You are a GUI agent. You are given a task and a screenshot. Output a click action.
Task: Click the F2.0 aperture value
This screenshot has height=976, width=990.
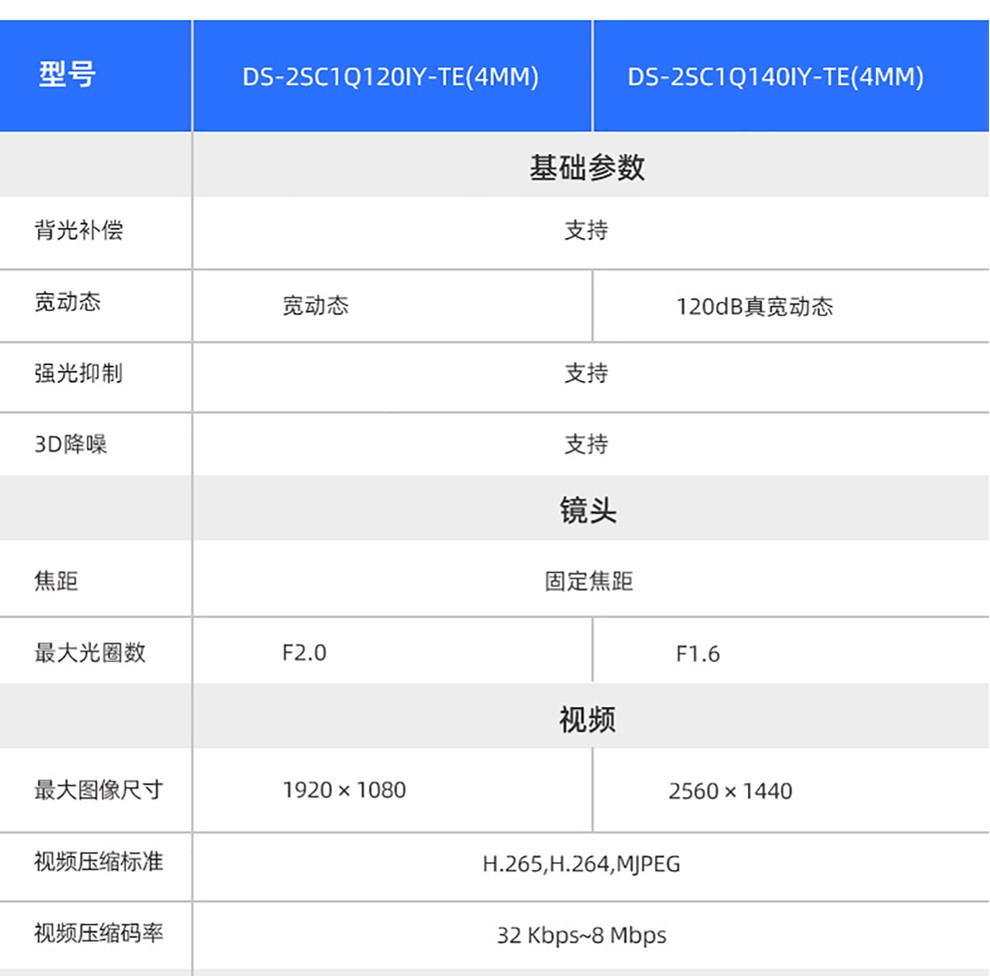[x=304, y=653]
